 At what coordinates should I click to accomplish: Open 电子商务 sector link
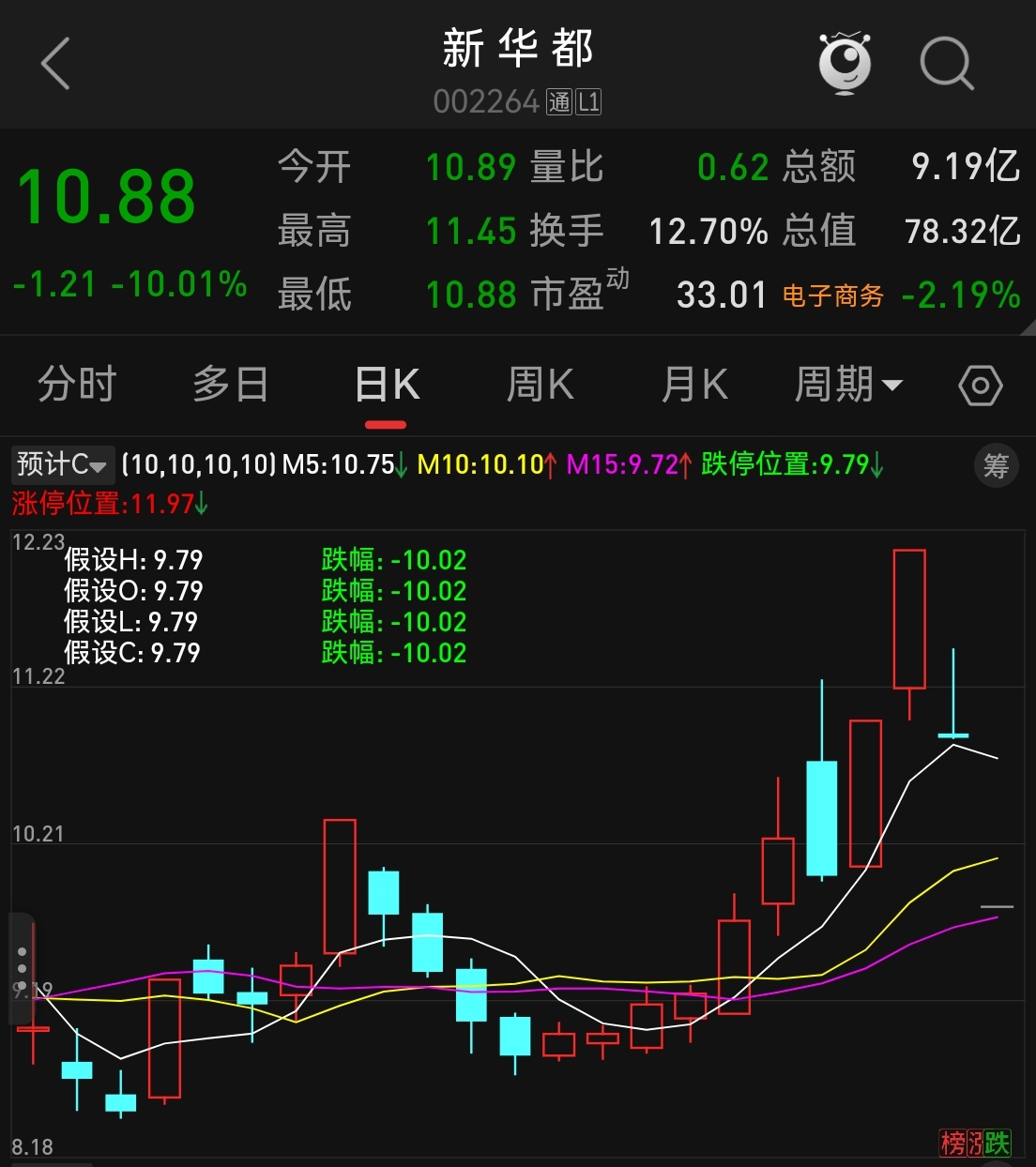pos(833,296)
